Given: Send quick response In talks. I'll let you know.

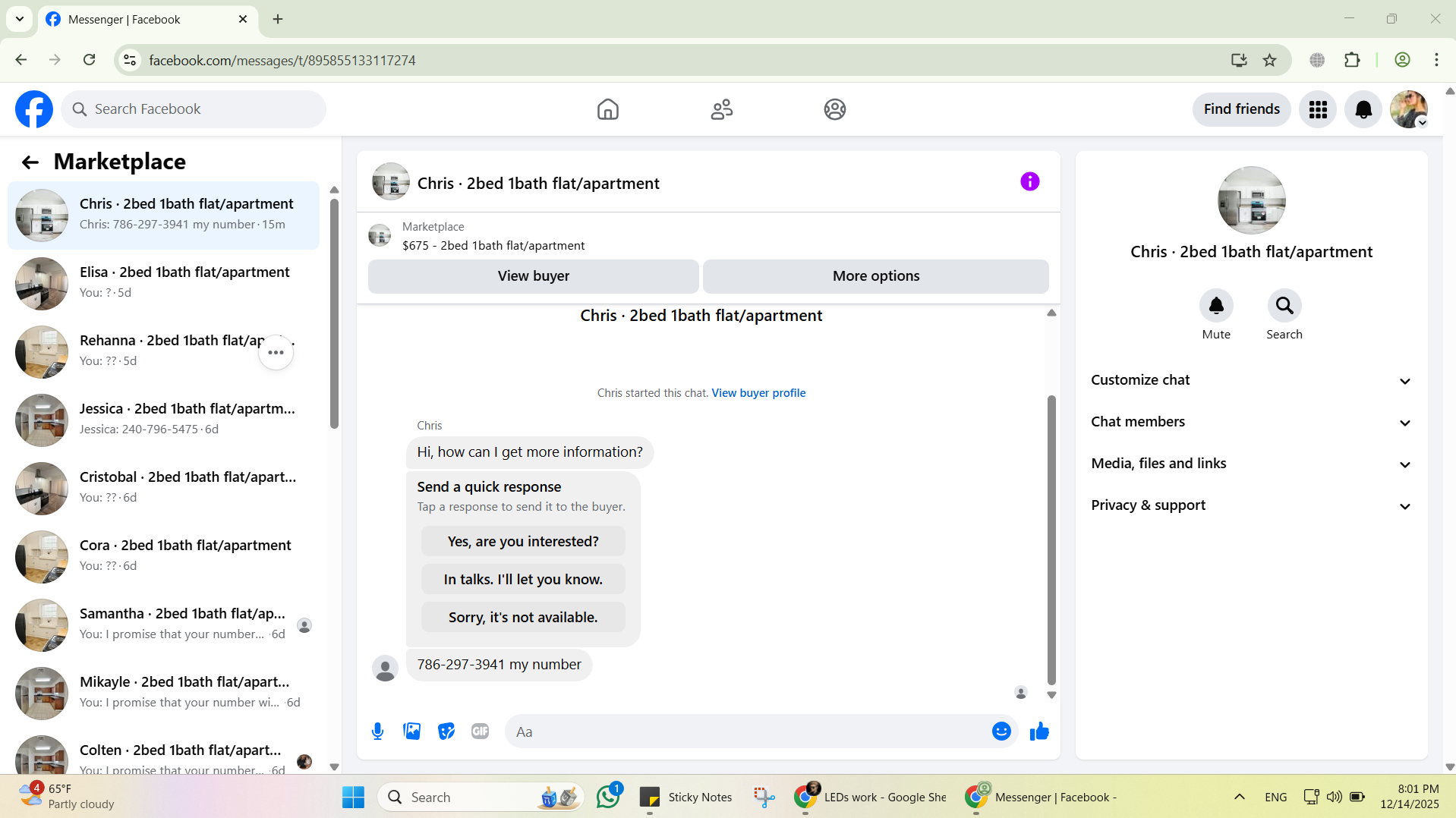Looking at the screenshot, I should coord(523,580).
